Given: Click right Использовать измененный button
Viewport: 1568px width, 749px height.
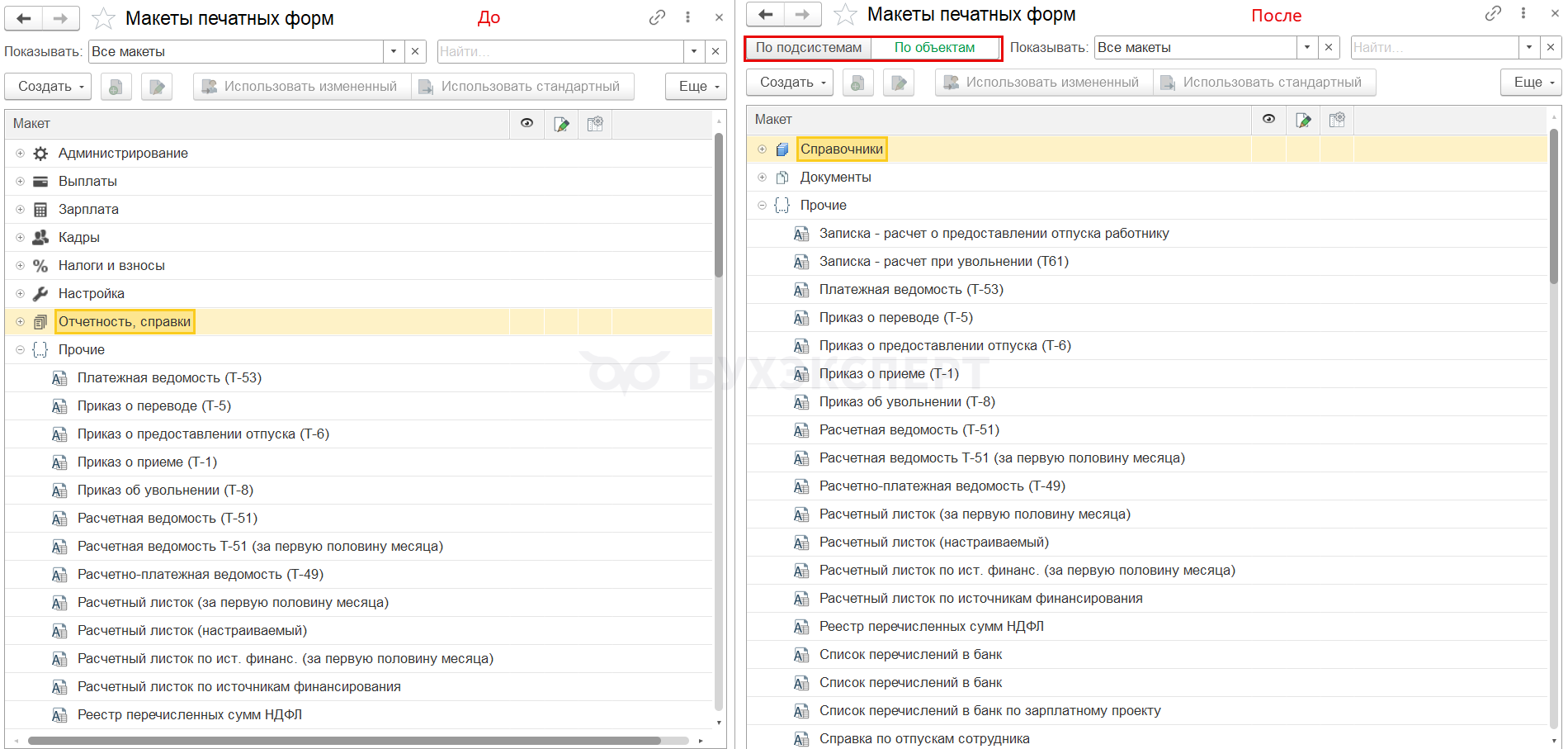Looking at the screenshot, I should pyautogui.click(x=1044, y=82).
